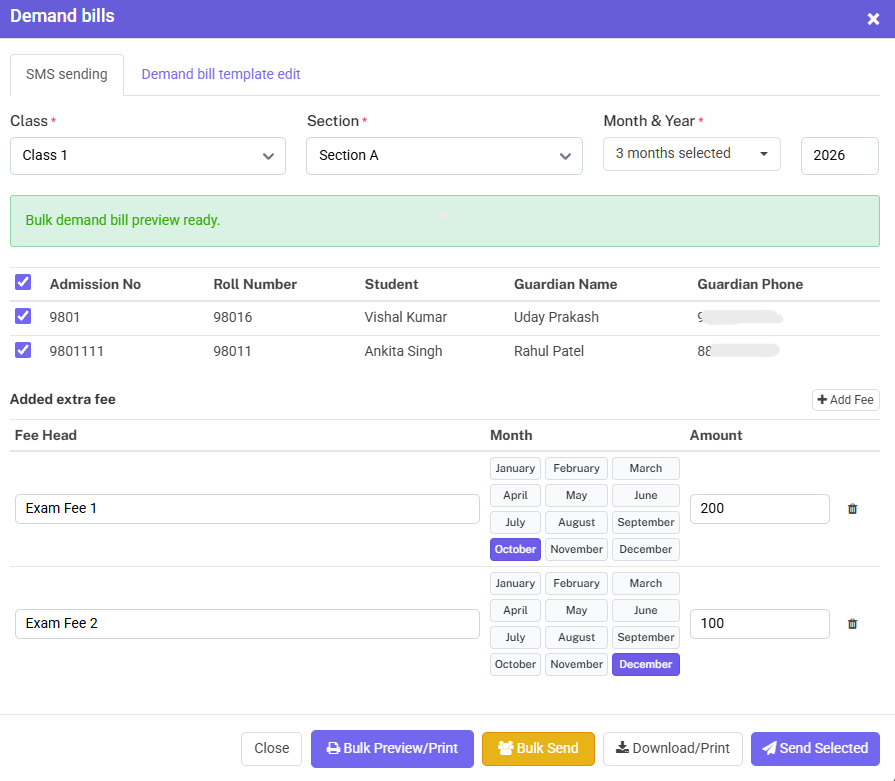Select February for Exam Fee 2
The image size is (895, 781).
[x=576, y=583]
